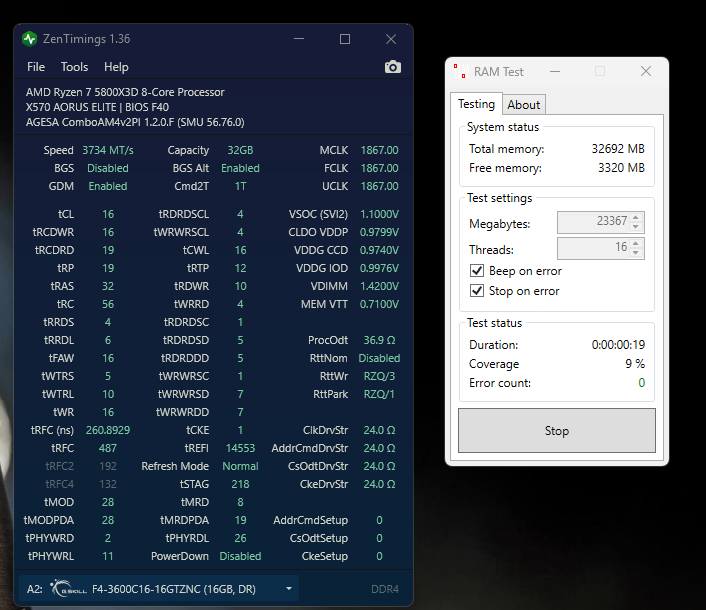Image resolution: width=706 pixels, height=610 pixels.
Task: Click the tSTAG value 218
Action: (240, 484)
